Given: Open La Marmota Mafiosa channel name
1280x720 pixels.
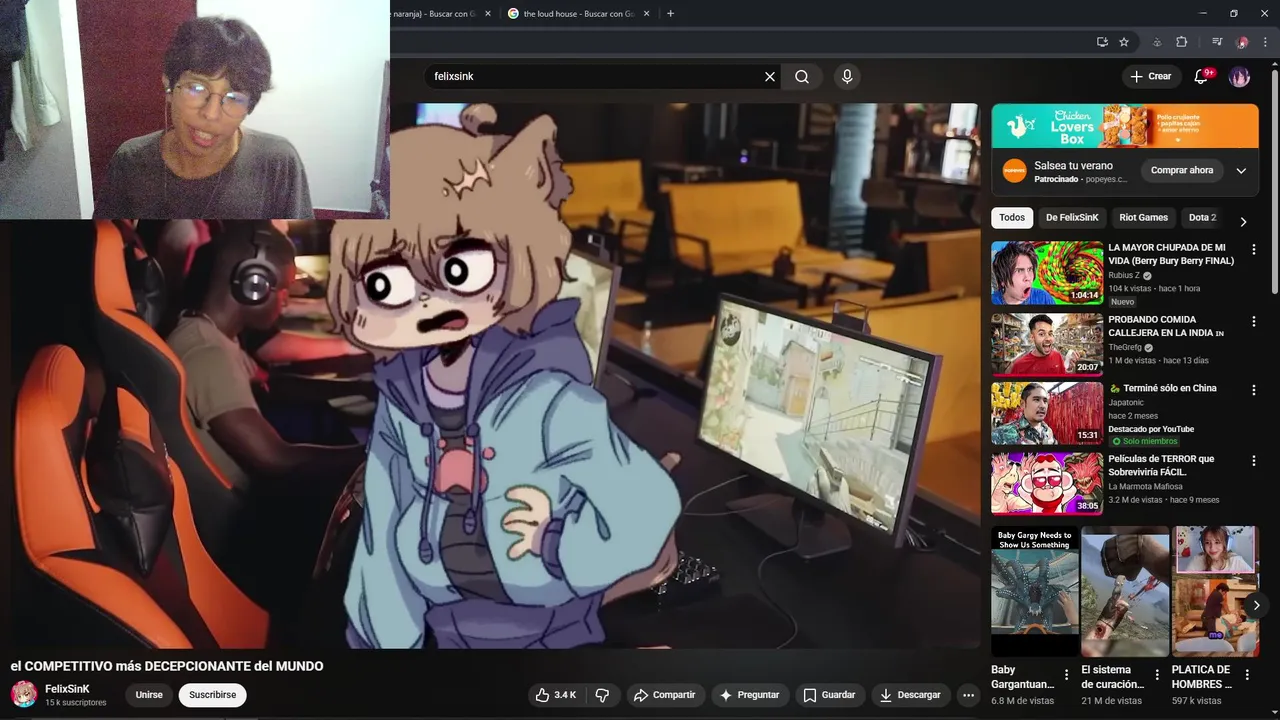Looking at the screenshot, I should coord(1145,486).
